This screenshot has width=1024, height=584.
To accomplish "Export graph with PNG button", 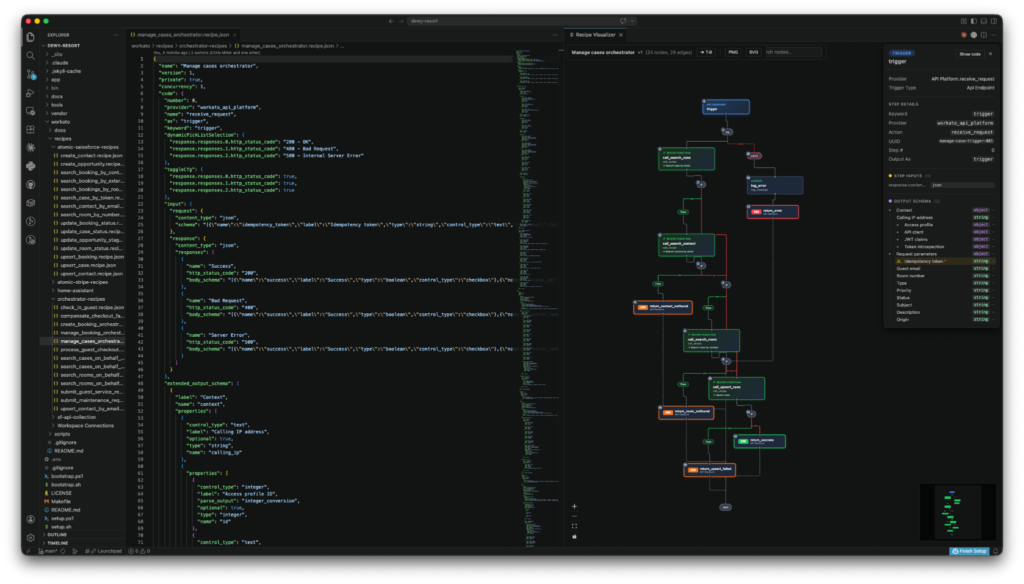I will (x=733, y=52).
